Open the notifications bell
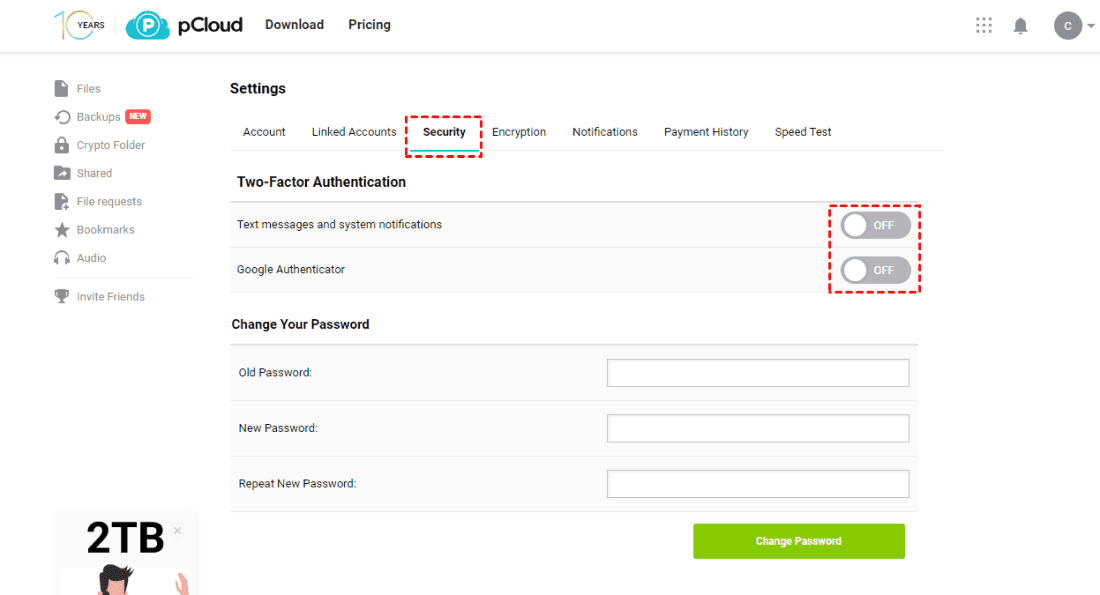The image size is (1100, 595). (1020, 26)
